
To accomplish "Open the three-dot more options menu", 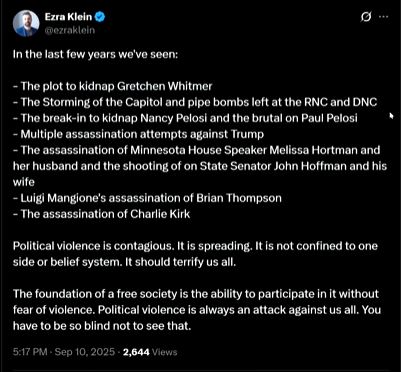I will point(384,17).
